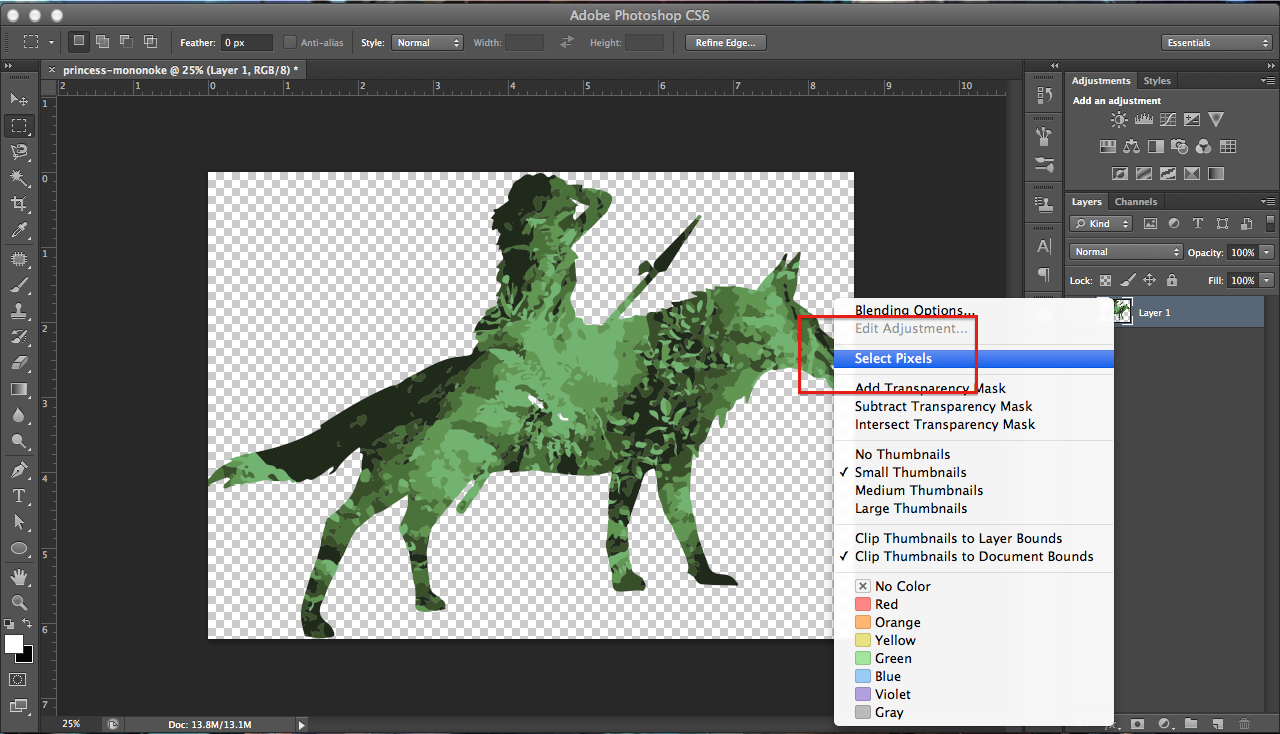This screenshot has height=734, width=1280.
Task: Open the Fill slider dropdown arrow
Action: click(1267, 281)
